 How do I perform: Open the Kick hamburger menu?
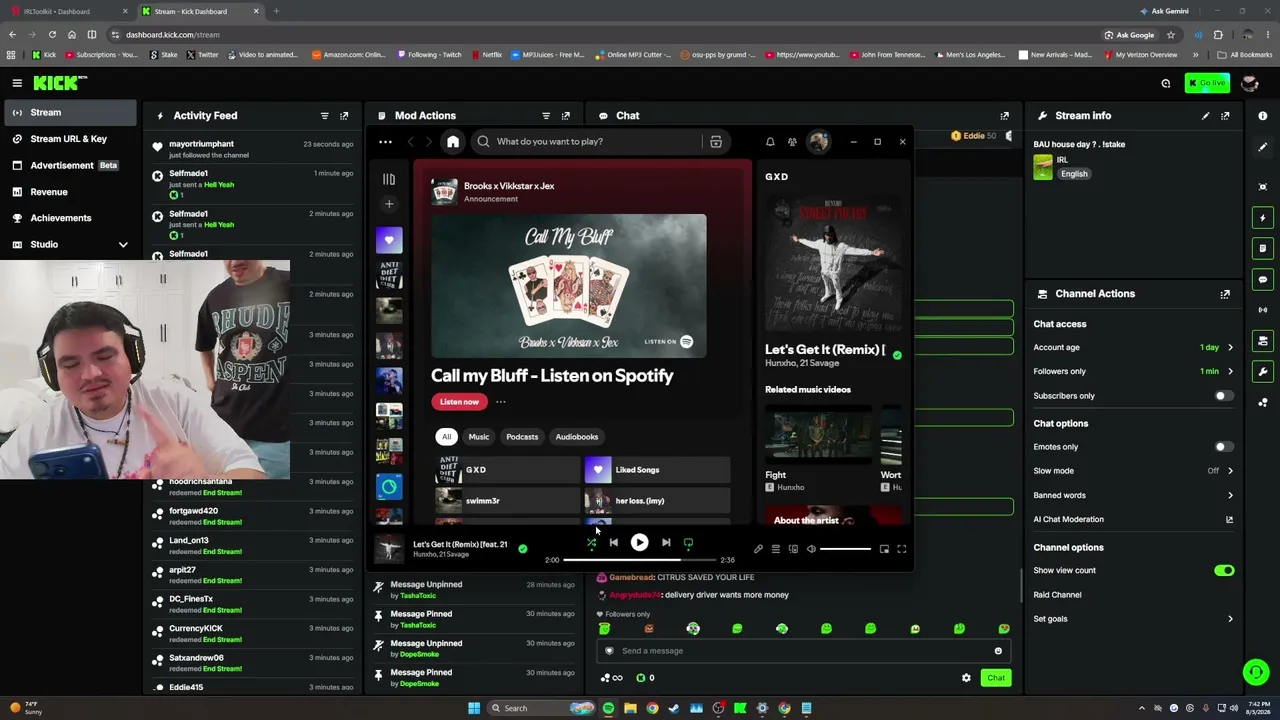(x=17, y=83)
